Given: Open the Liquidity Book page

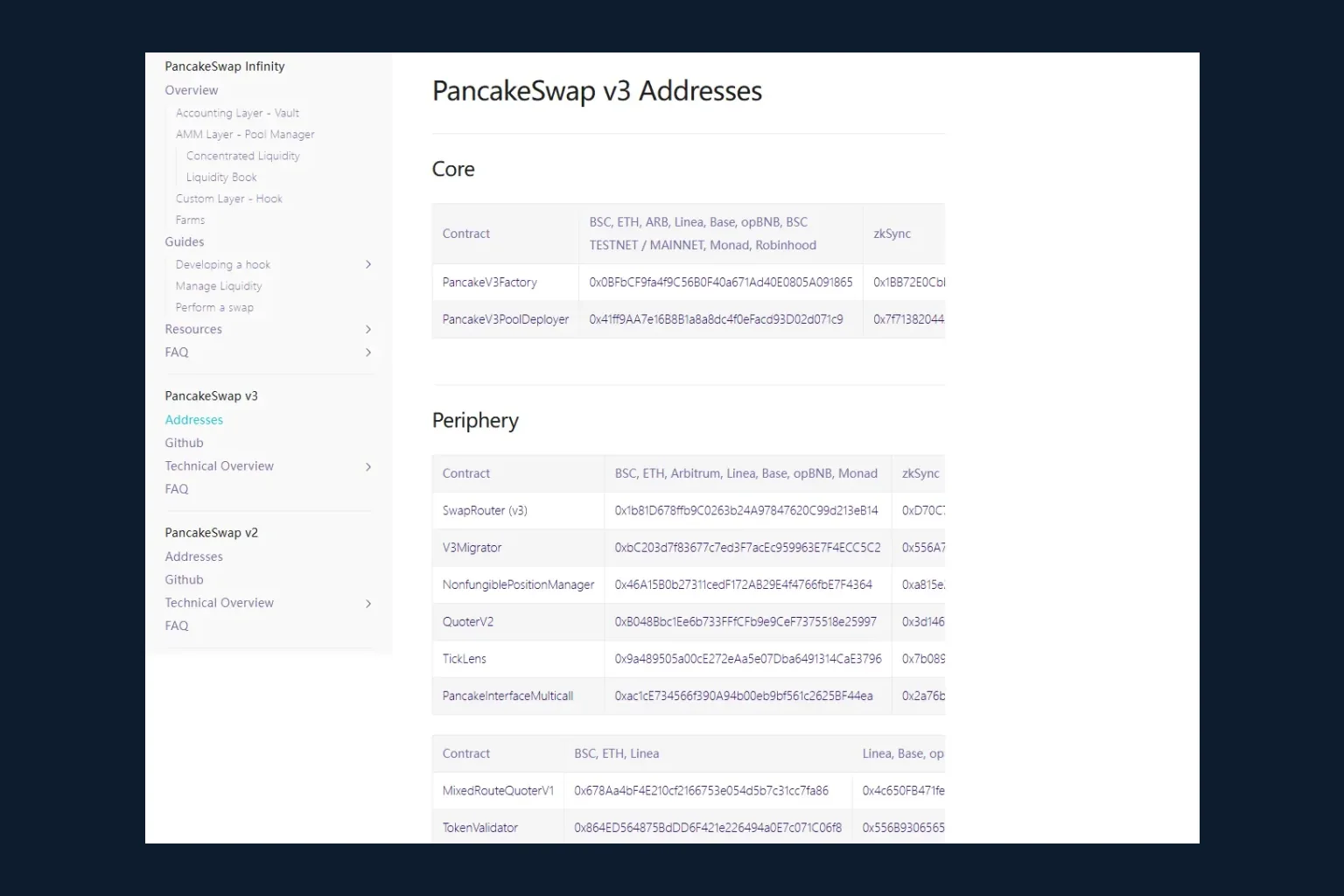Looking at the screenshot, I should [x=221, y=178].
